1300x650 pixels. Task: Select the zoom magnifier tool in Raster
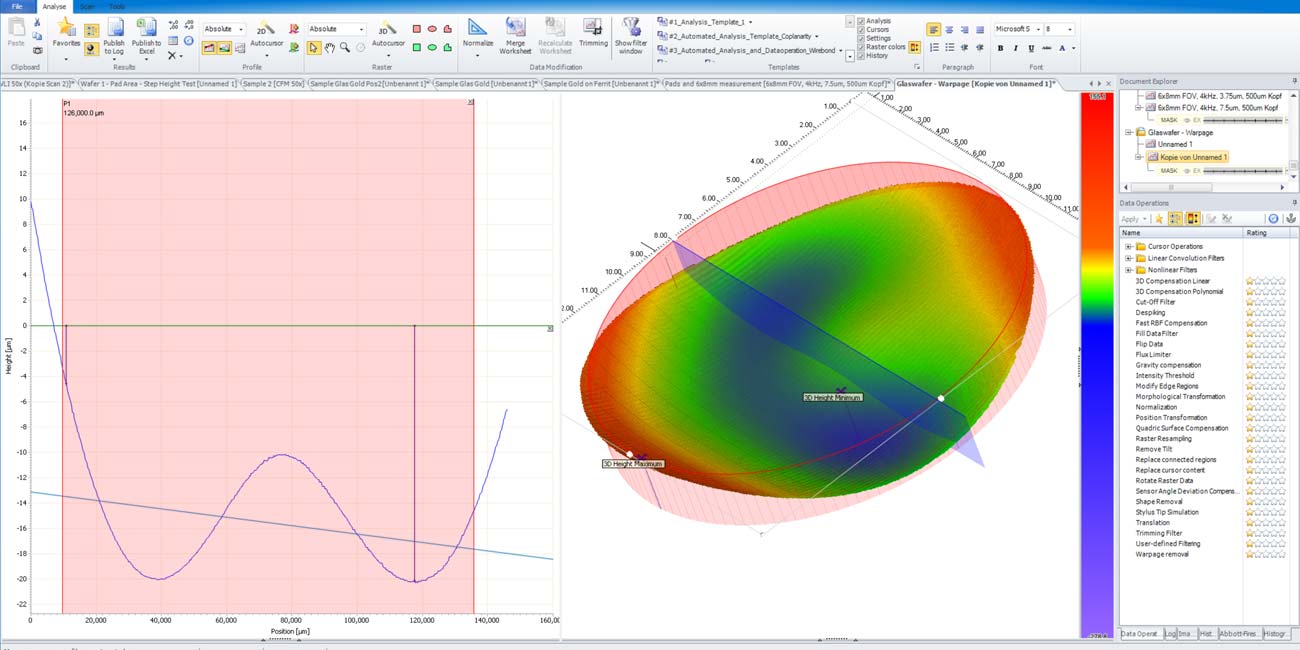345,47
